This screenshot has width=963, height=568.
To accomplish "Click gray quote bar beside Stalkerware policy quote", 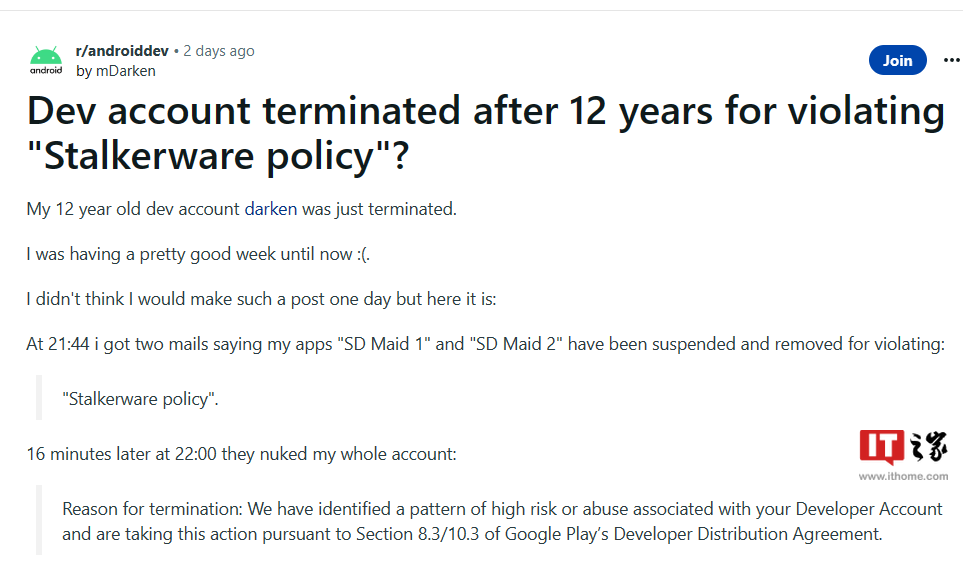I will (39, 398).
